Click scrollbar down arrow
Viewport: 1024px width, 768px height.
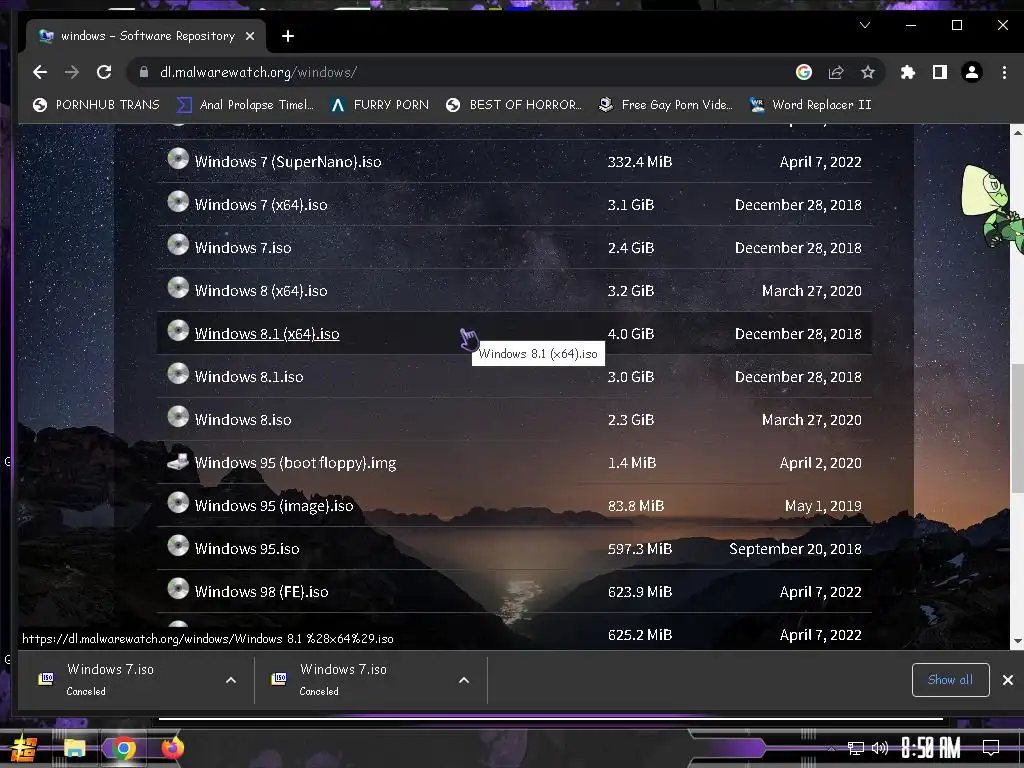pyautogui.click(x=1017, y=641)
